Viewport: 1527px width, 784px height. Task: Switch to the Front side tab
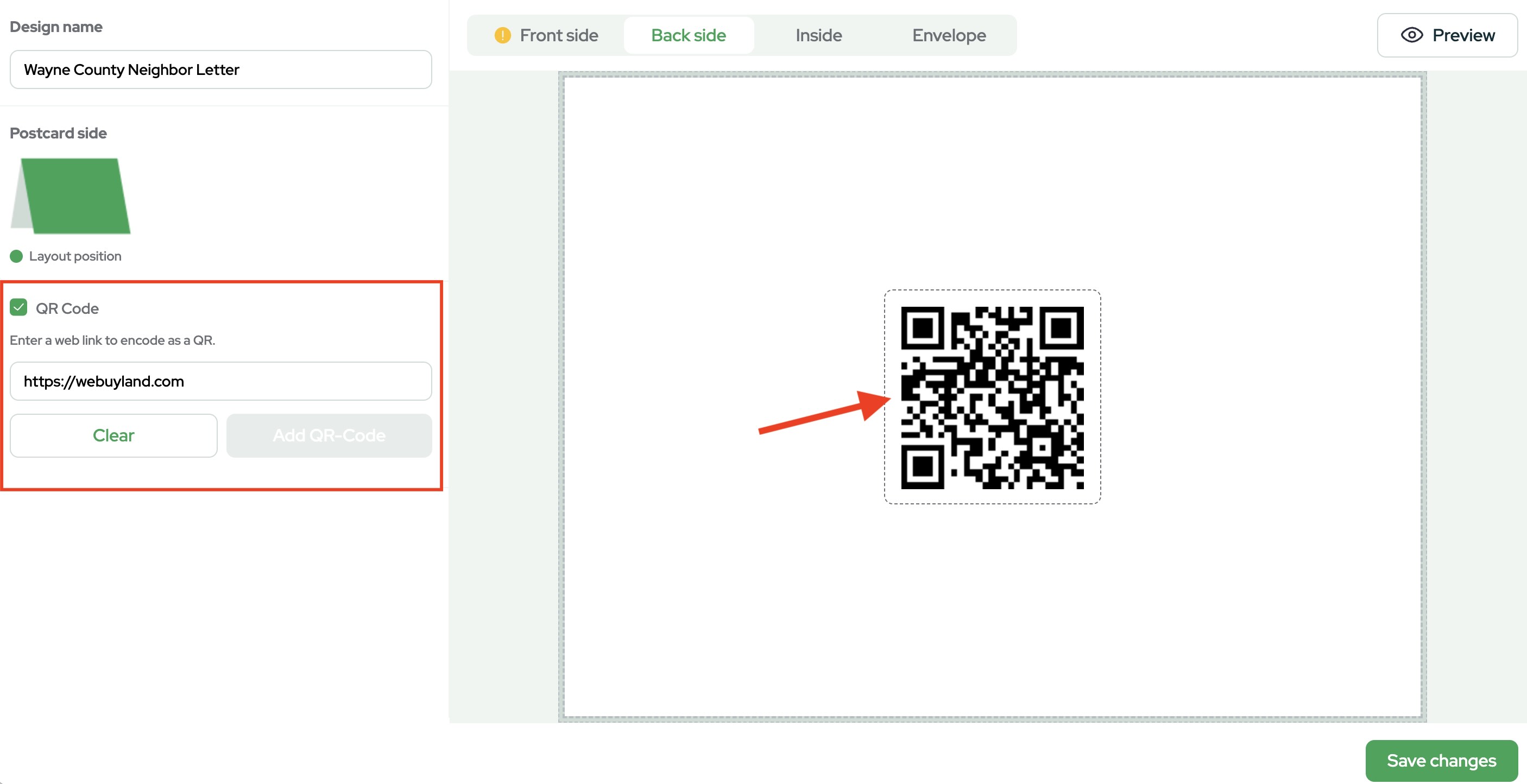[558, 35]
